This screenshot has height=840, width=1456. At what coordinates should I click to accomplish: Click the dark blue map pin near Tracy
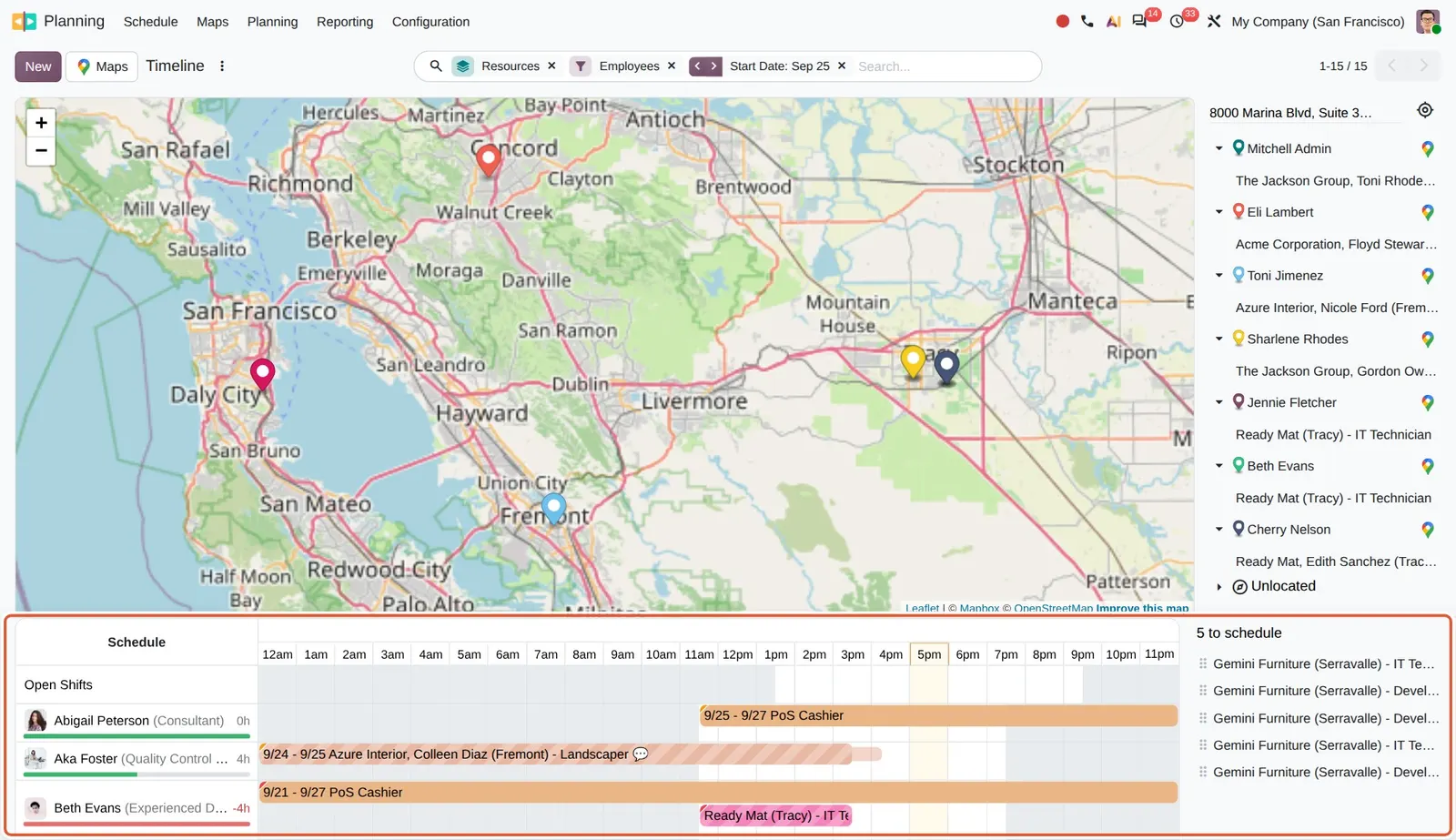[x=946, y=367]
